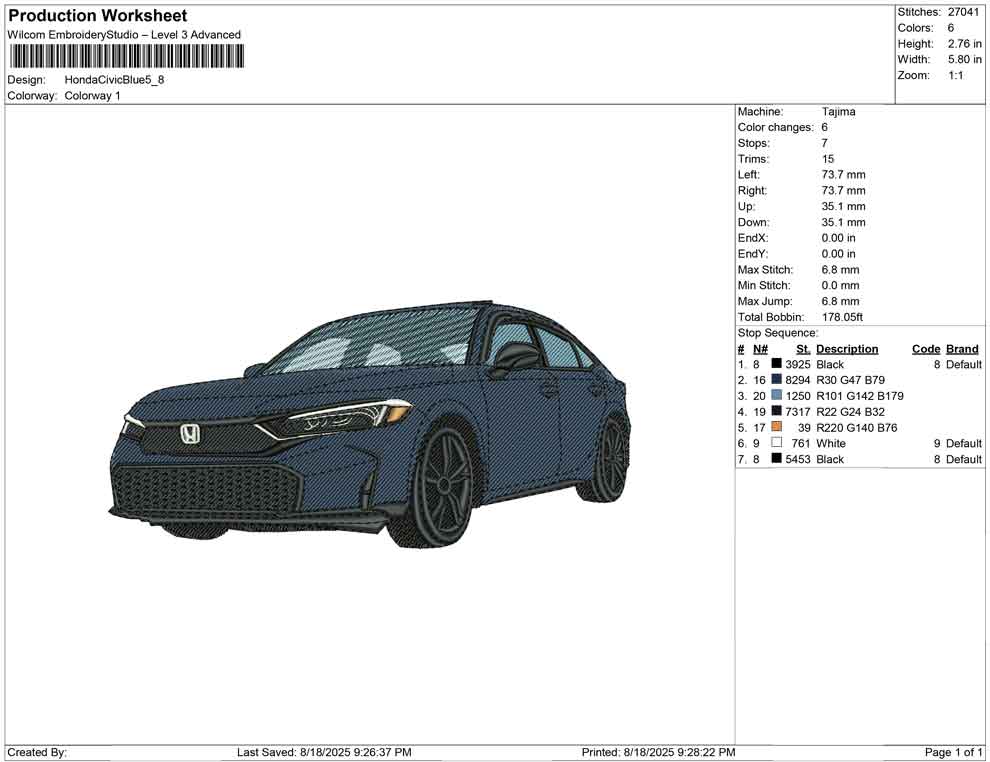Click the black swatch in stop row 7
The image size is (990, 762).
777,458
